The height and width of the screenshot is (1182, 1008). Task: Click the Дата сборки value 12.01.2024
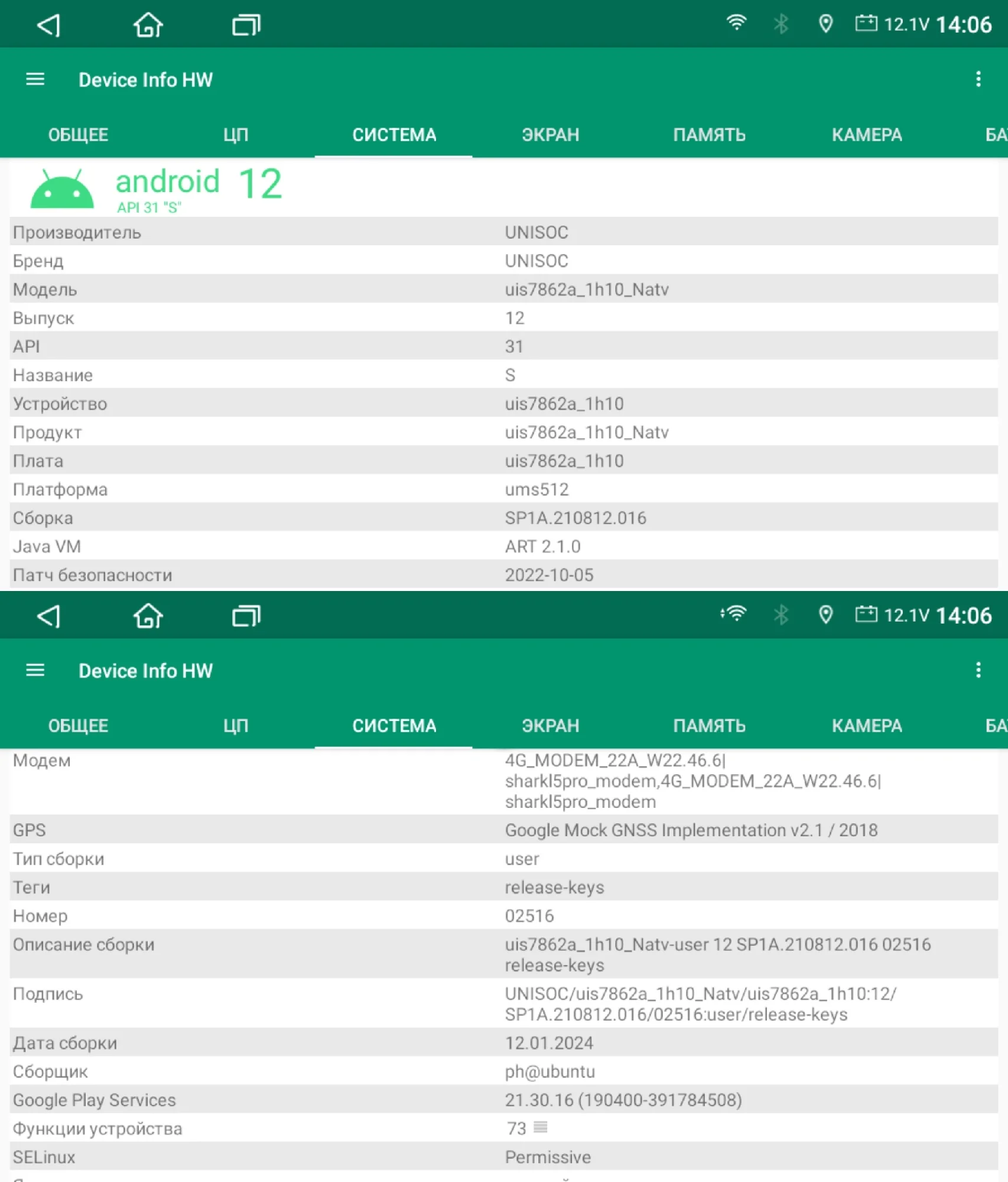click(x=549, y=1043)
